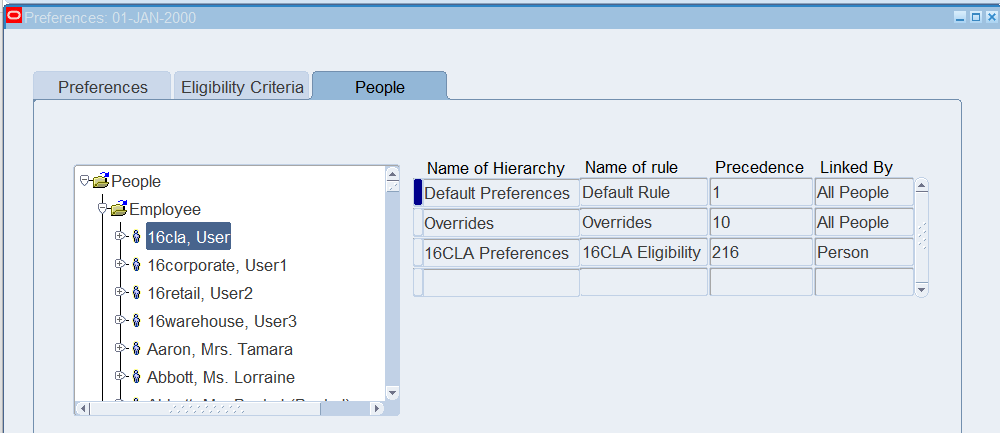Click person icon beside 16warehouse, User3

click(136, 321)
